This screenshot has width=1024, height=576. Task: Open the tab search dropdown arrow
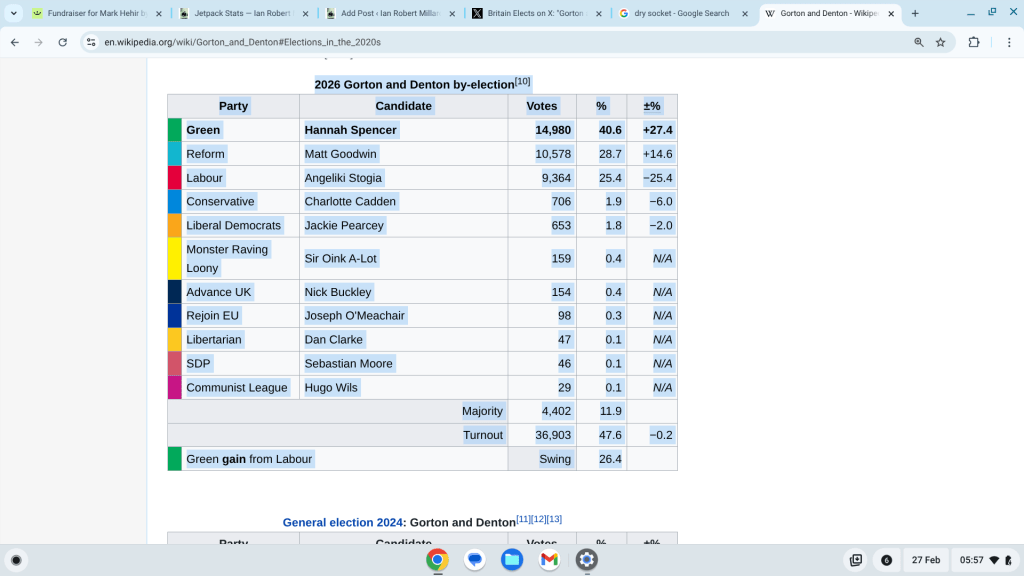14,14
